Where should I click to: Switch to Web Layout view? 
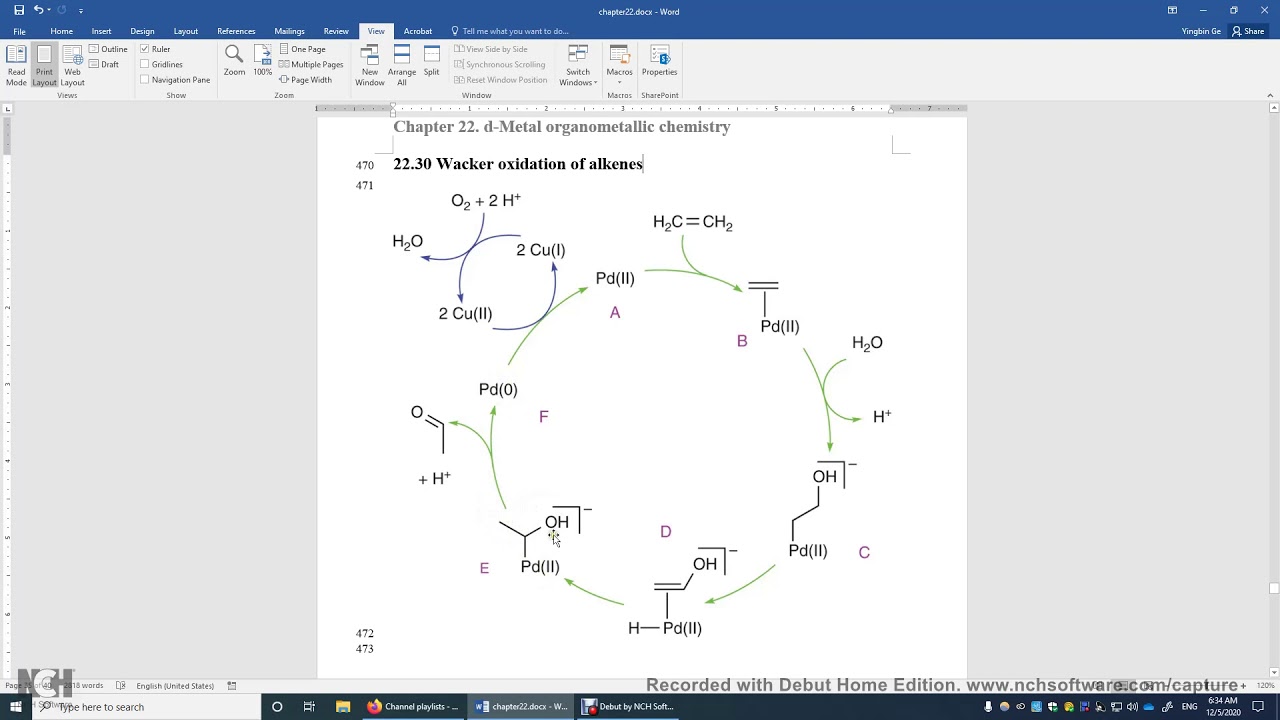(72, 66)
